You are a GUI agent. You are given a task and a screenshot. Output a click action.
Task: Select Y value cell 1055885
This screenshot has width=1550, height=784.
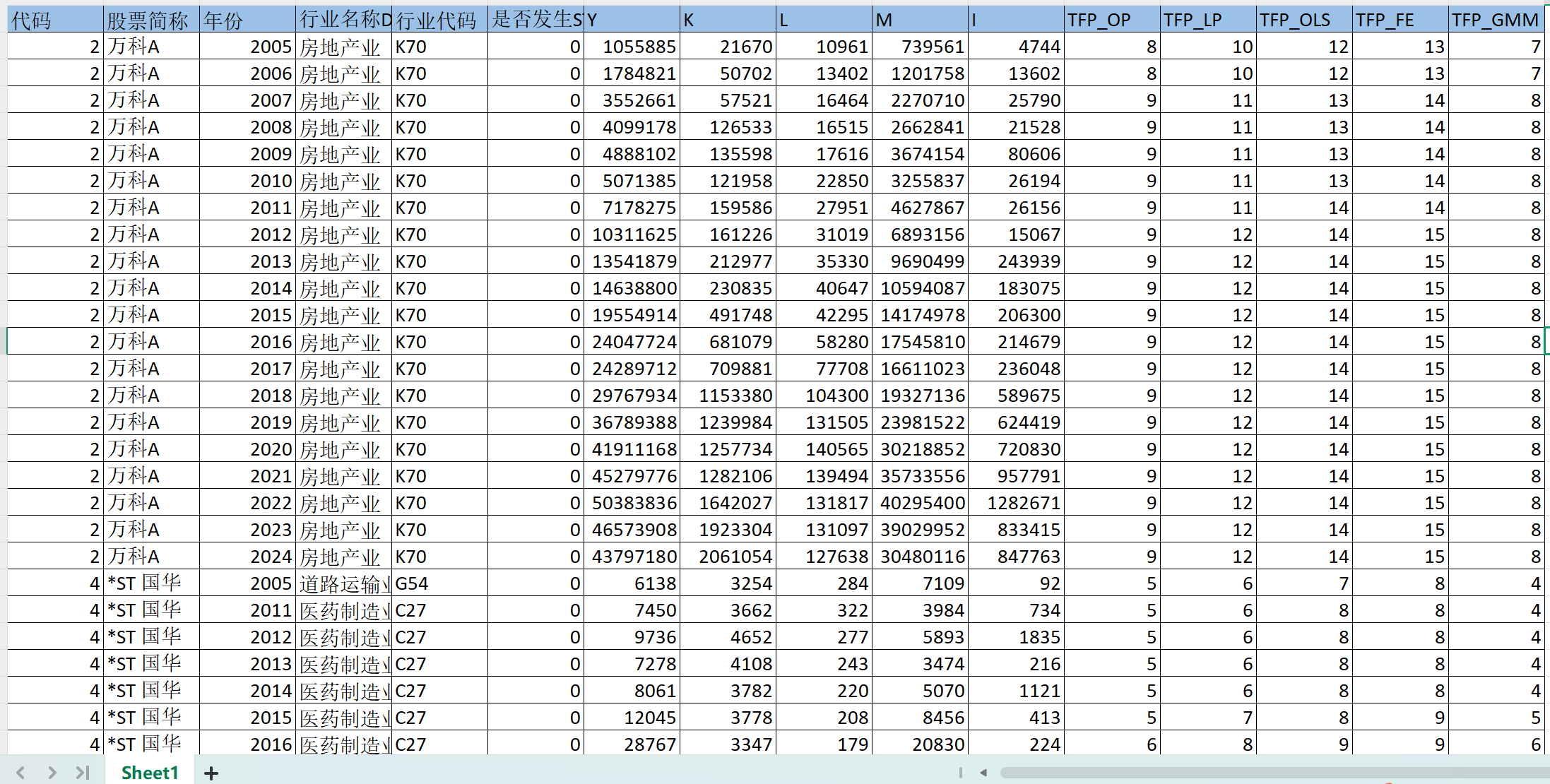point(632,47)
